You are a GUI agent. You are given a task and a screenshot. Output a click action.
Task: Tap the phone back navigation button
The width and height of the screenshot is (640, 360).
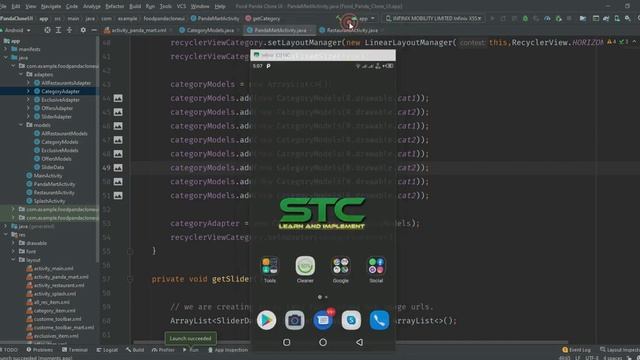tap(359, 342)
